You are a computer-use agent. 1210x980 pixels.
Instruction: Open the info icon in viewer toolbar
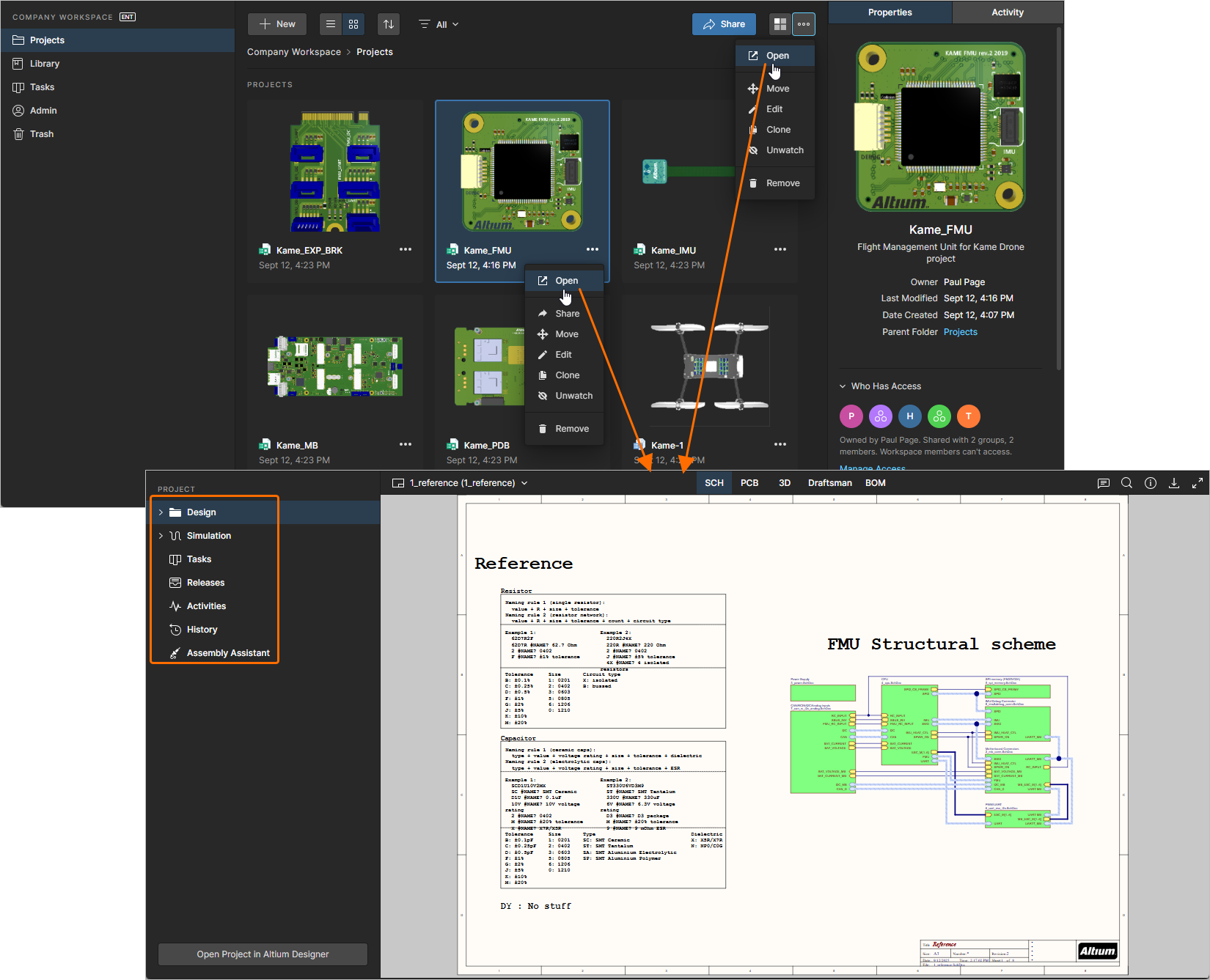1150,483
